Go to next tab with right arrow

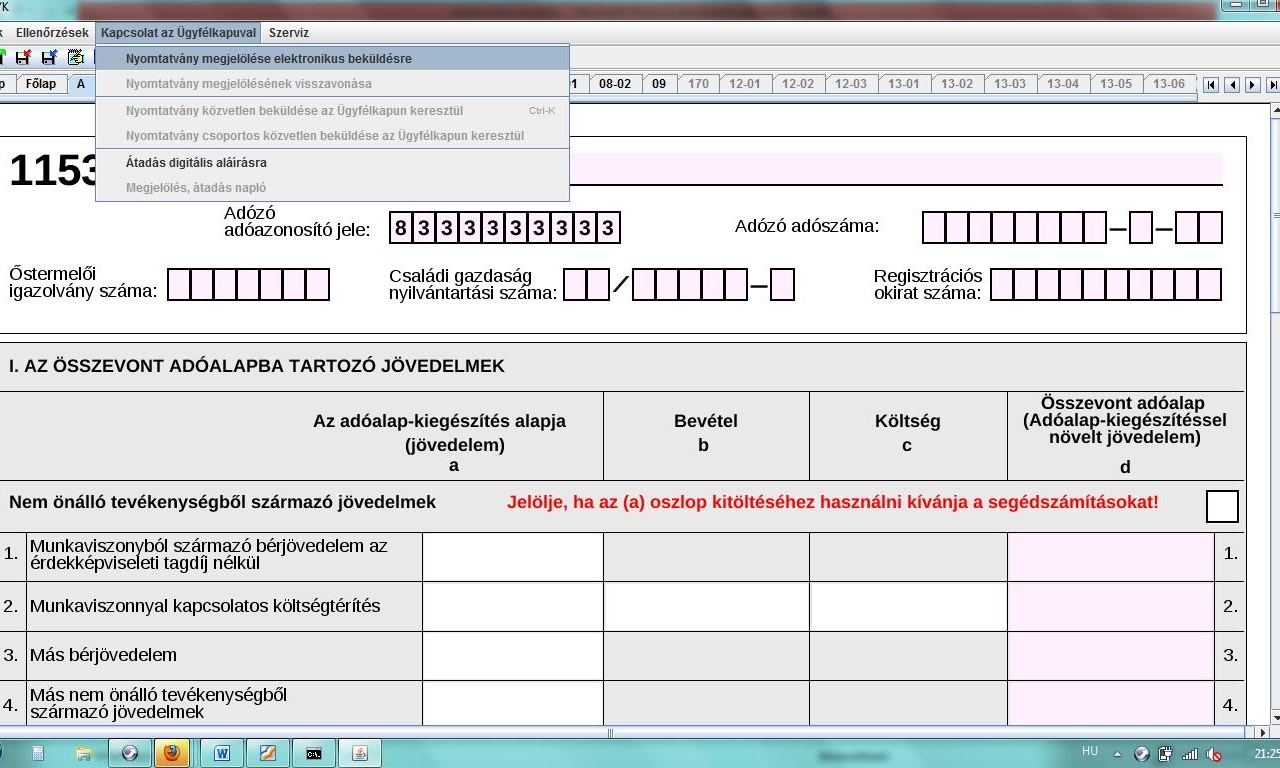(1253, 85)
